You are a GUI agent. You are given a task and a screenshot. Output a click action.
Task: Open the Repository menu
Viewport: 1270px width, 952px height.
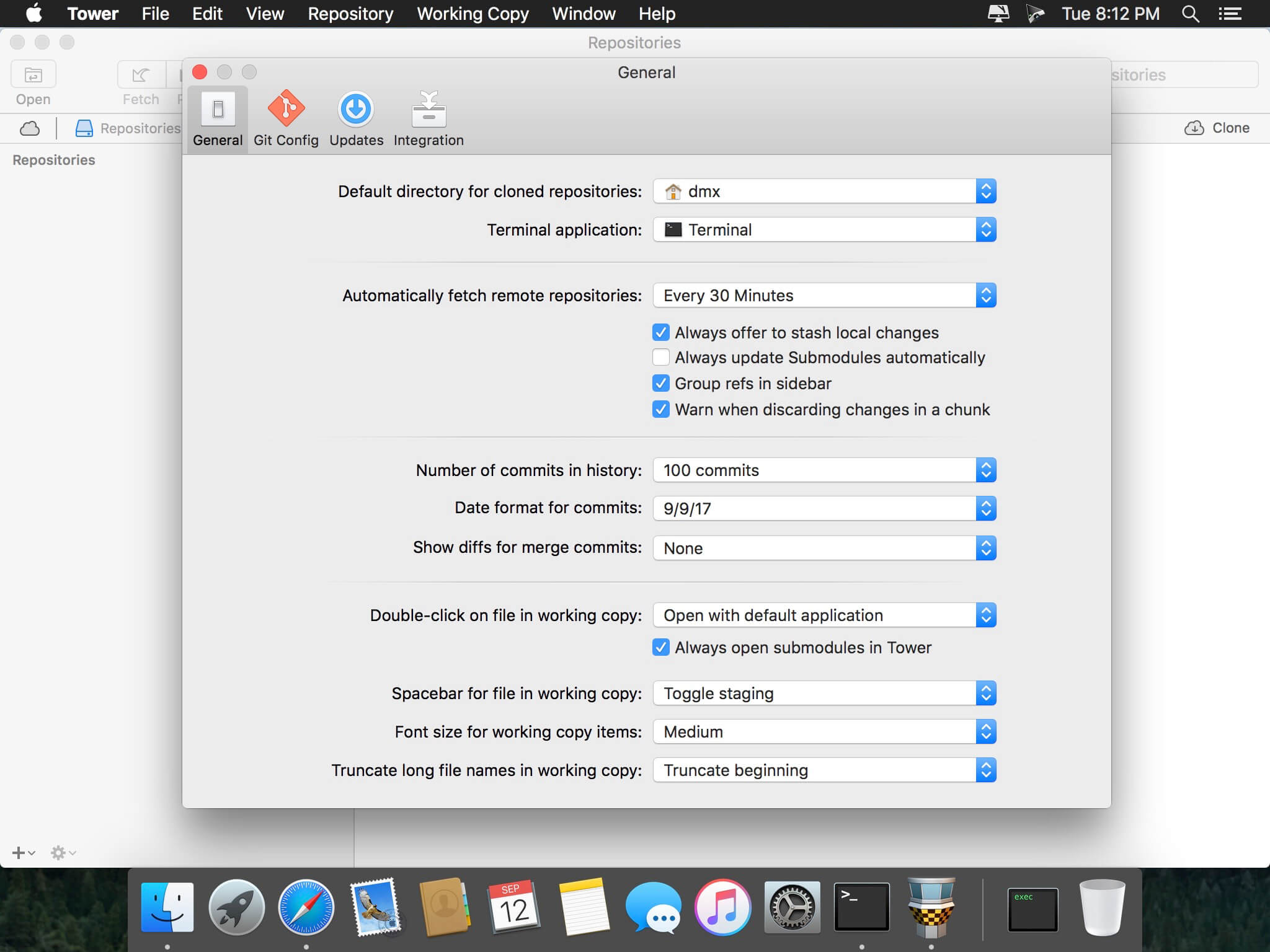pos(350,14)
